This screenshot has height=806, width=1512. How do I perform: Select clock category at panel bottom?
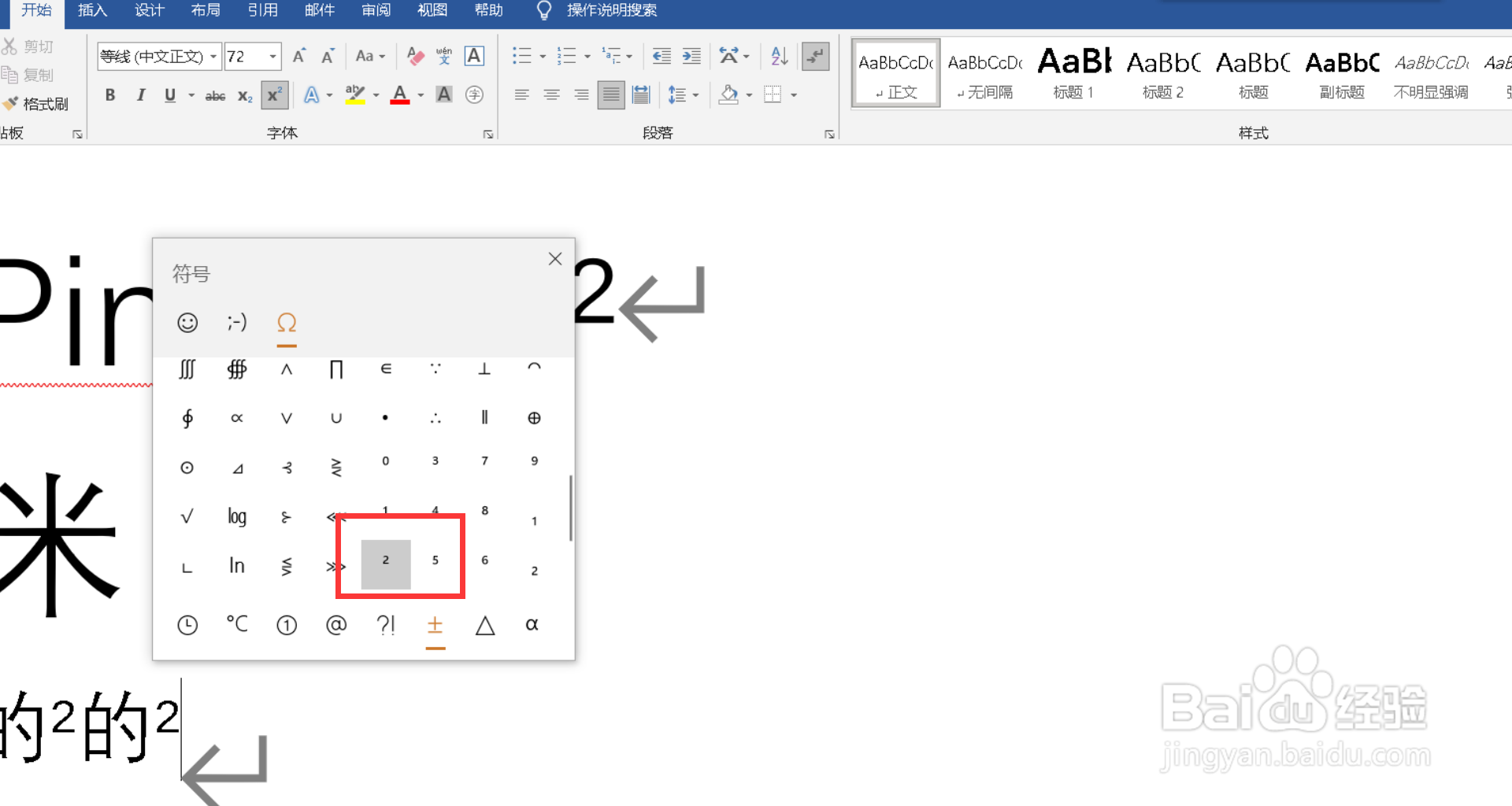pyautogui.click(x=187, y=625)
